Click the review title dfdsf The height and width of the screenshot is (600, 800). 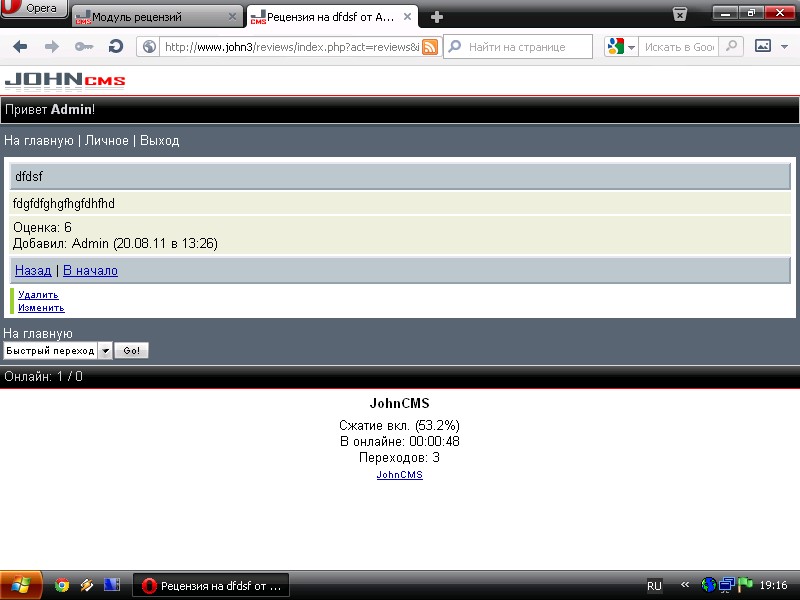point(29,177)
